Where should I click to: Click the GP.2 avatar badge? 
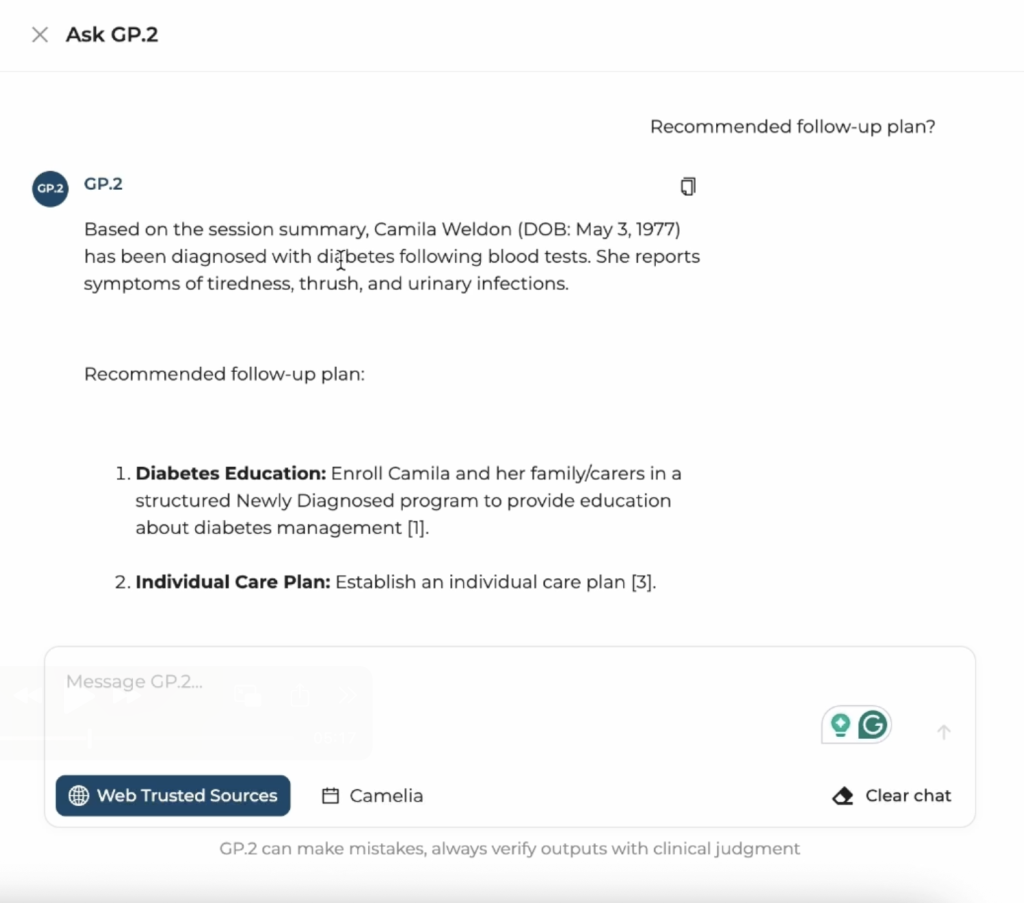[x=50, y=188]
